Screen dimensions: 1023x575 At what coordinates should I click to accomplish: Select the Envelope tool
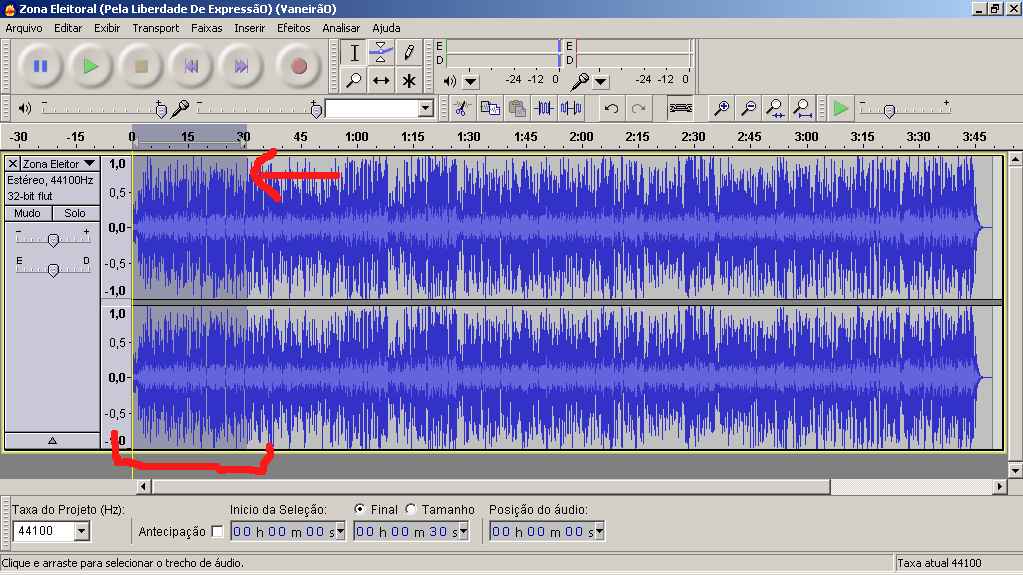pyautogui.click(x=381, y=52)
